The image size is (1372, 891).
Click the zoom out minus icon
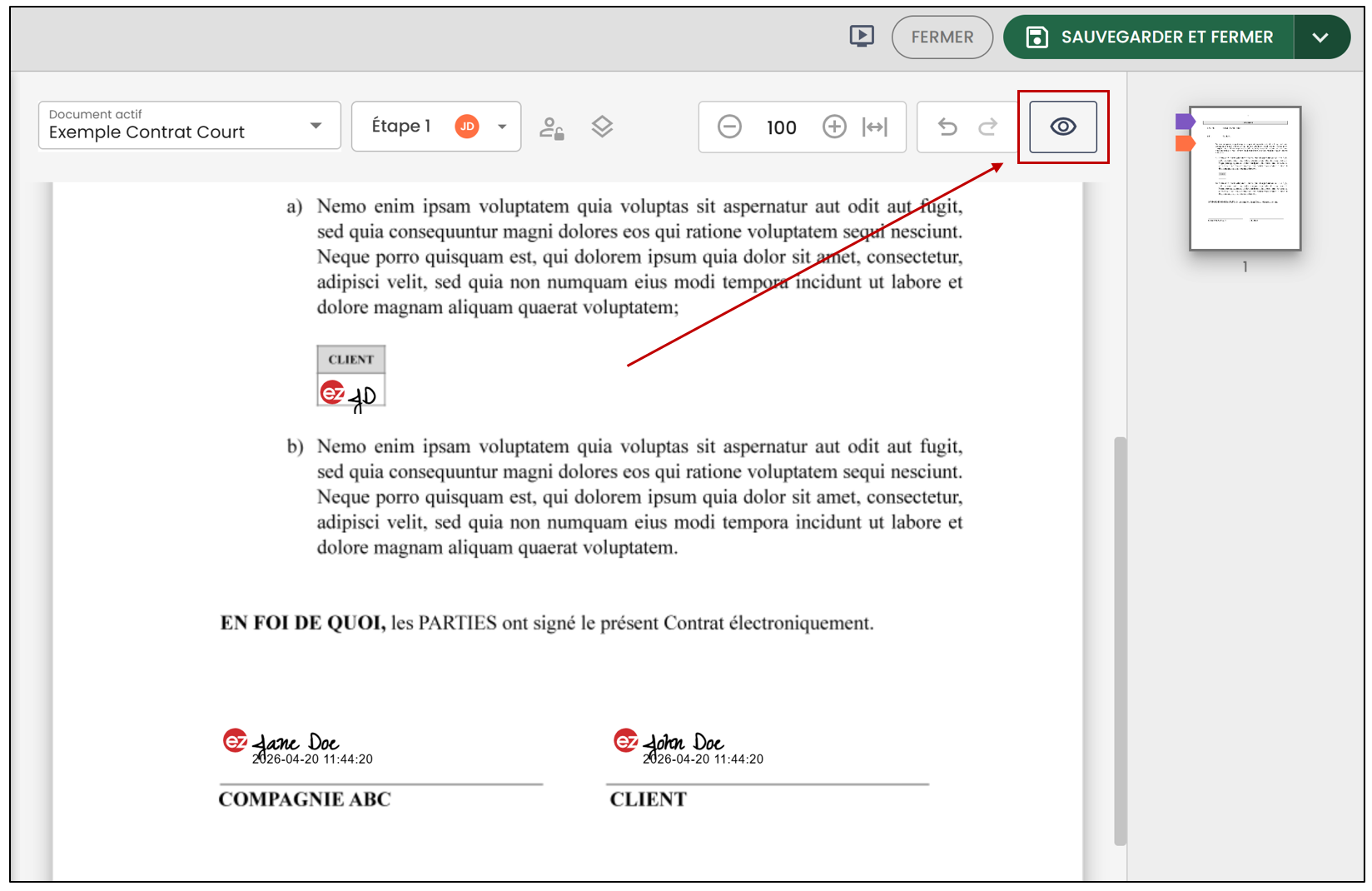(x=729, y=127)
